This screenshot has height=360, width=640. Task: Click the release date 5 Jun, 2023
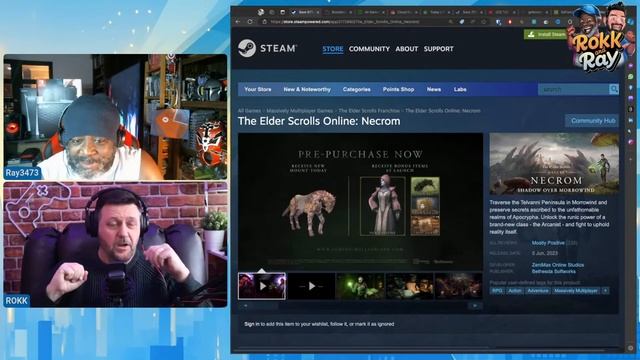coord(545,253)
